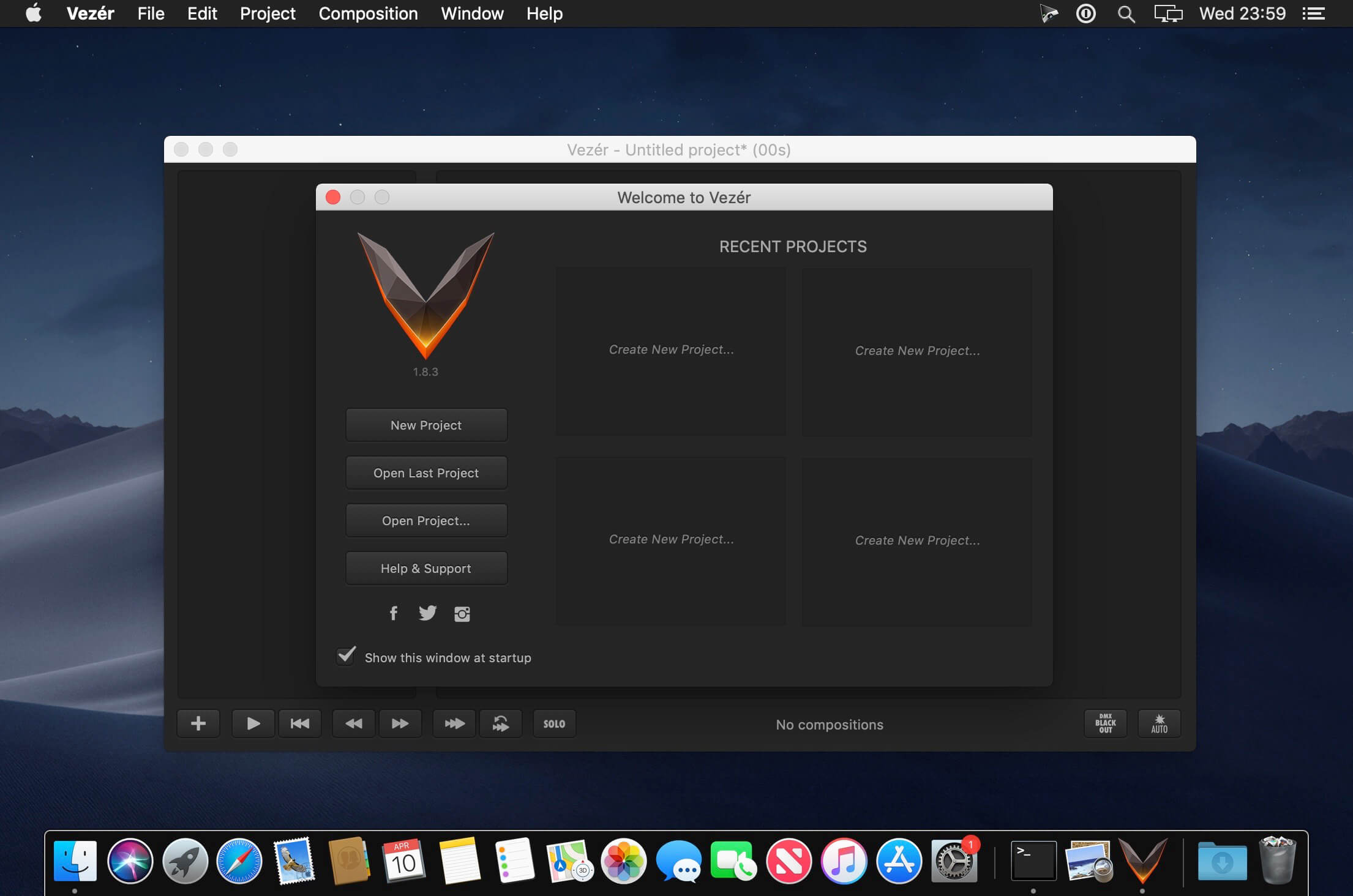
Task: Click the add composition plus button
Action: click(198, 723)
